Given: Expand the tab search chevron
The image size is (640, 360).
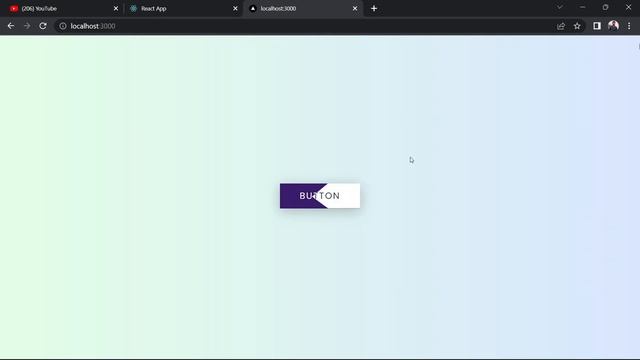Looking at the screenshot, I should point(560,7).
